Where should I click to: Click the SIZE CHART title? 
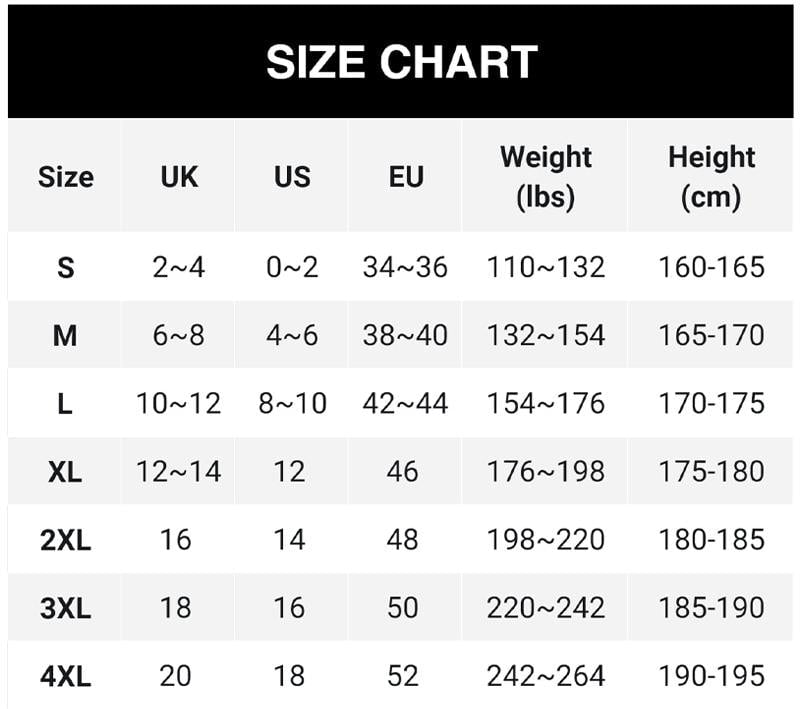pyautogui.click(x=401, y=62)
